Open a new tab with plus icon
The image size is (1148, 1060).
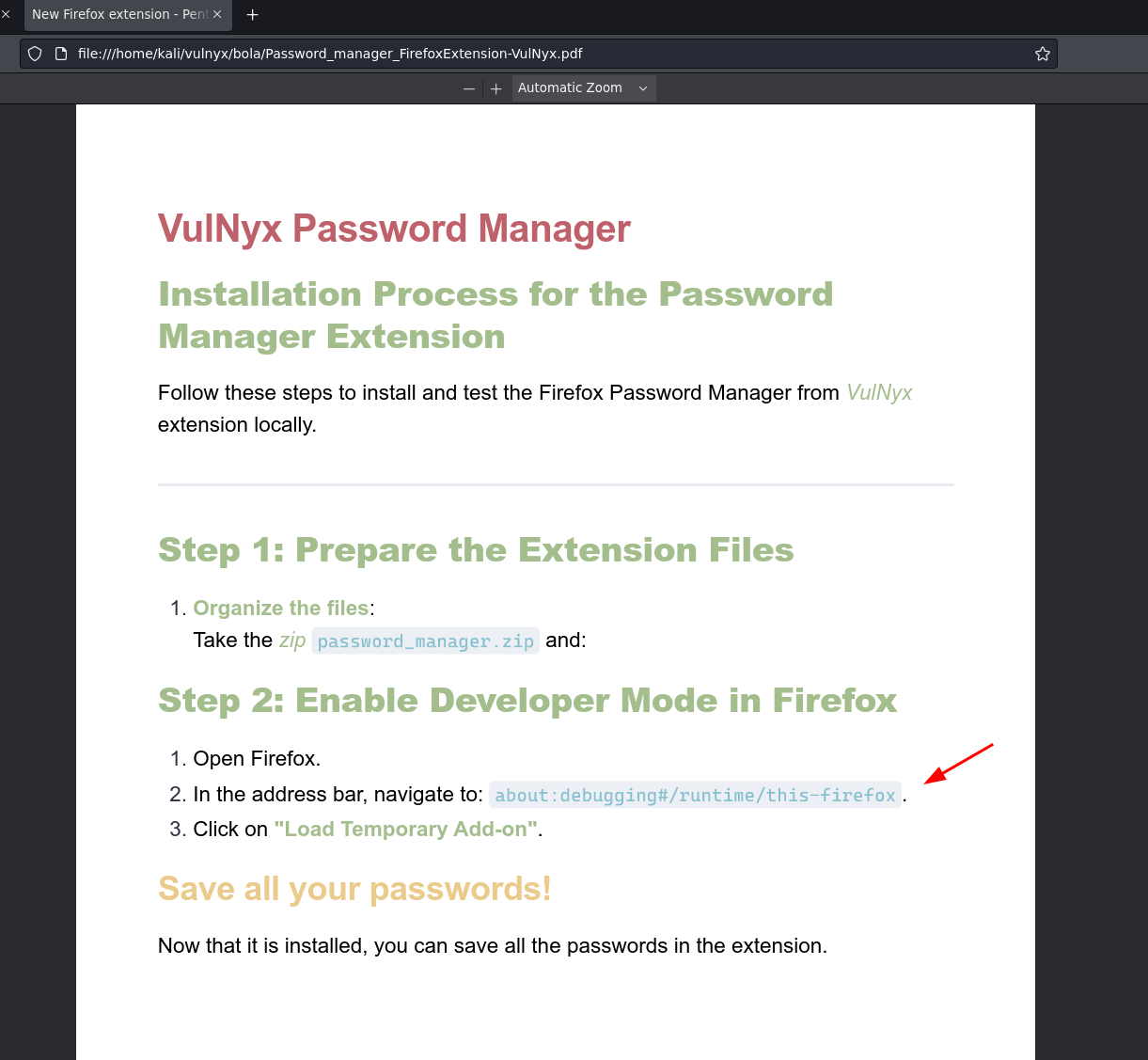pyautogui.click(x=252, y=14)
